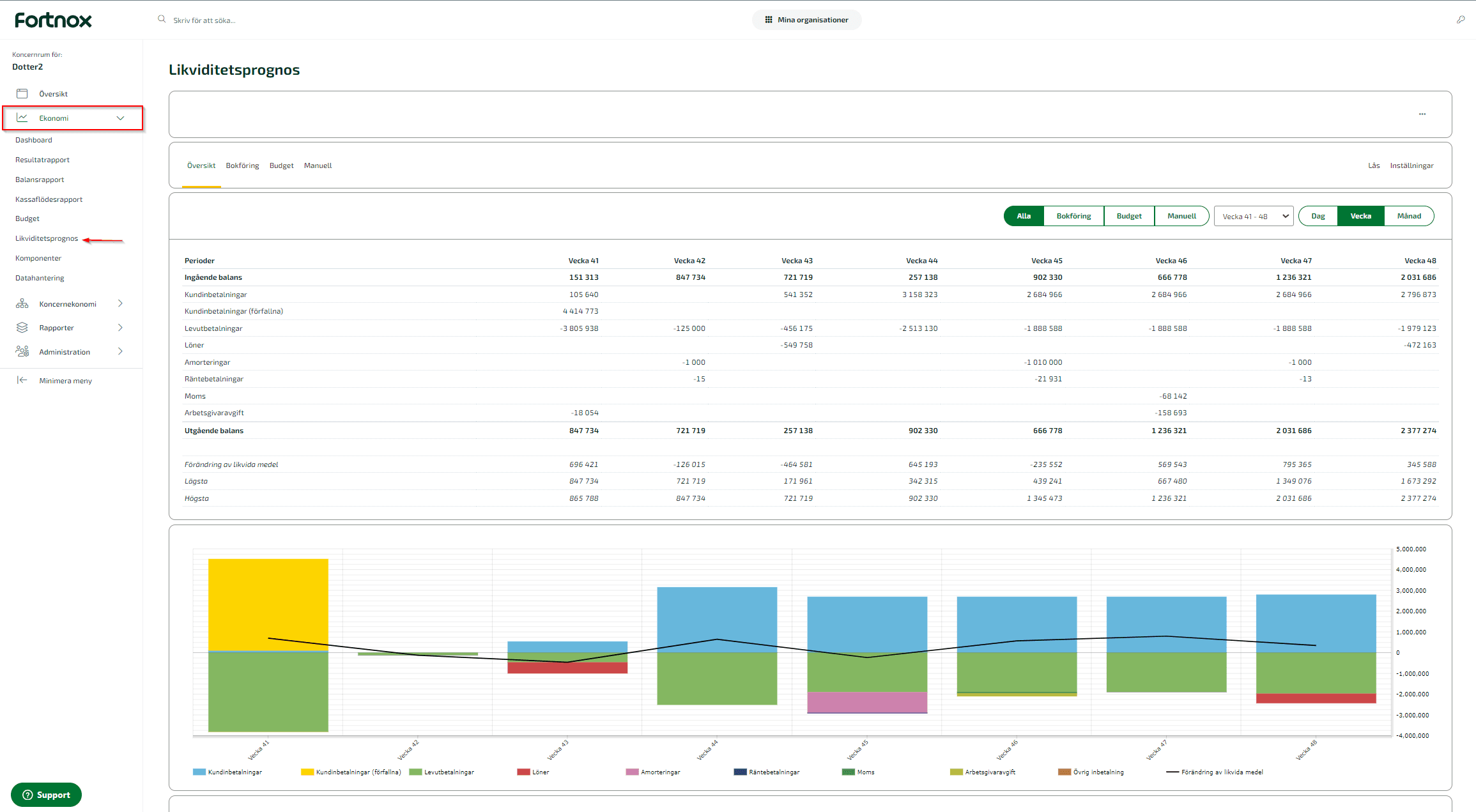
Task: Open Kassaflödesrapport in the sidebar
Action: (x=49, y=199)
